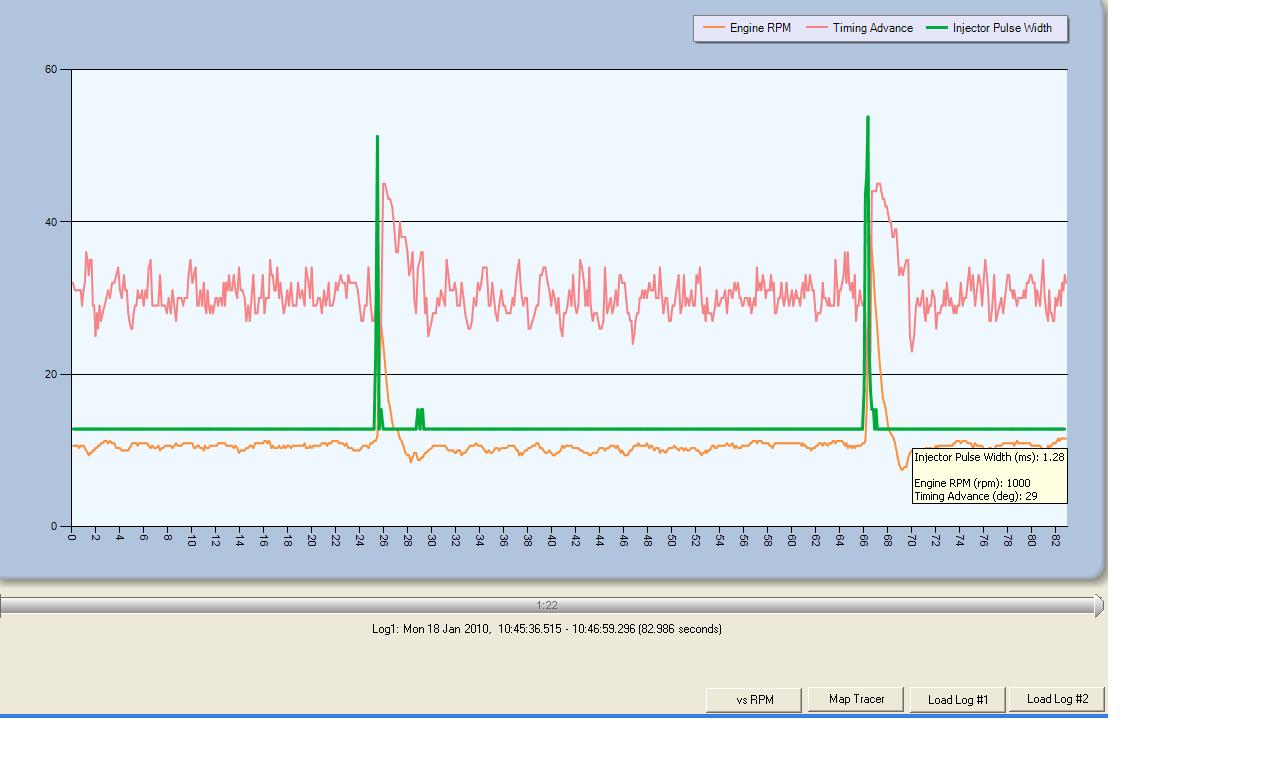The image size is (1280, 770).
Task: Click the timeline slider bar labeled 1:22
Action: 547,605
